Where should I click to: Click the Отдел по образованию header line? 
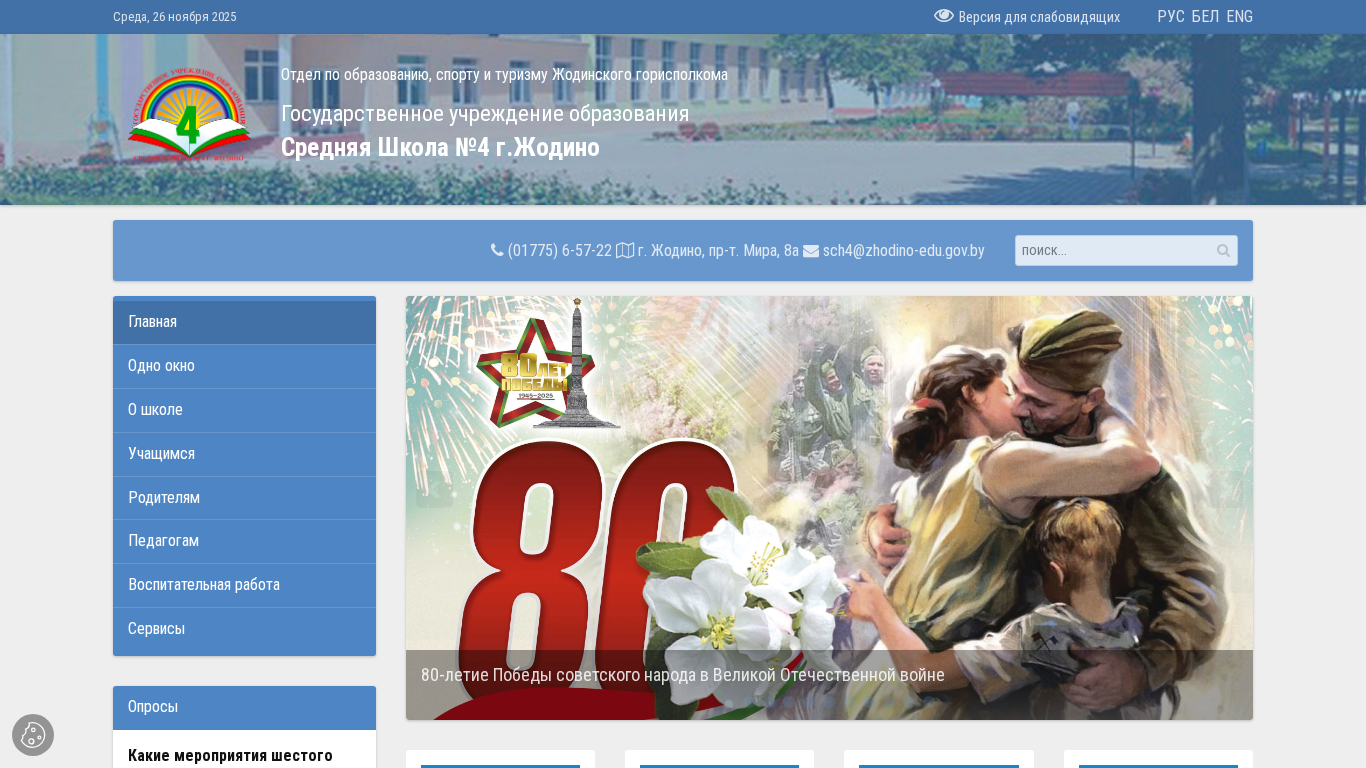pyautogui.click(x=504, y=75)
